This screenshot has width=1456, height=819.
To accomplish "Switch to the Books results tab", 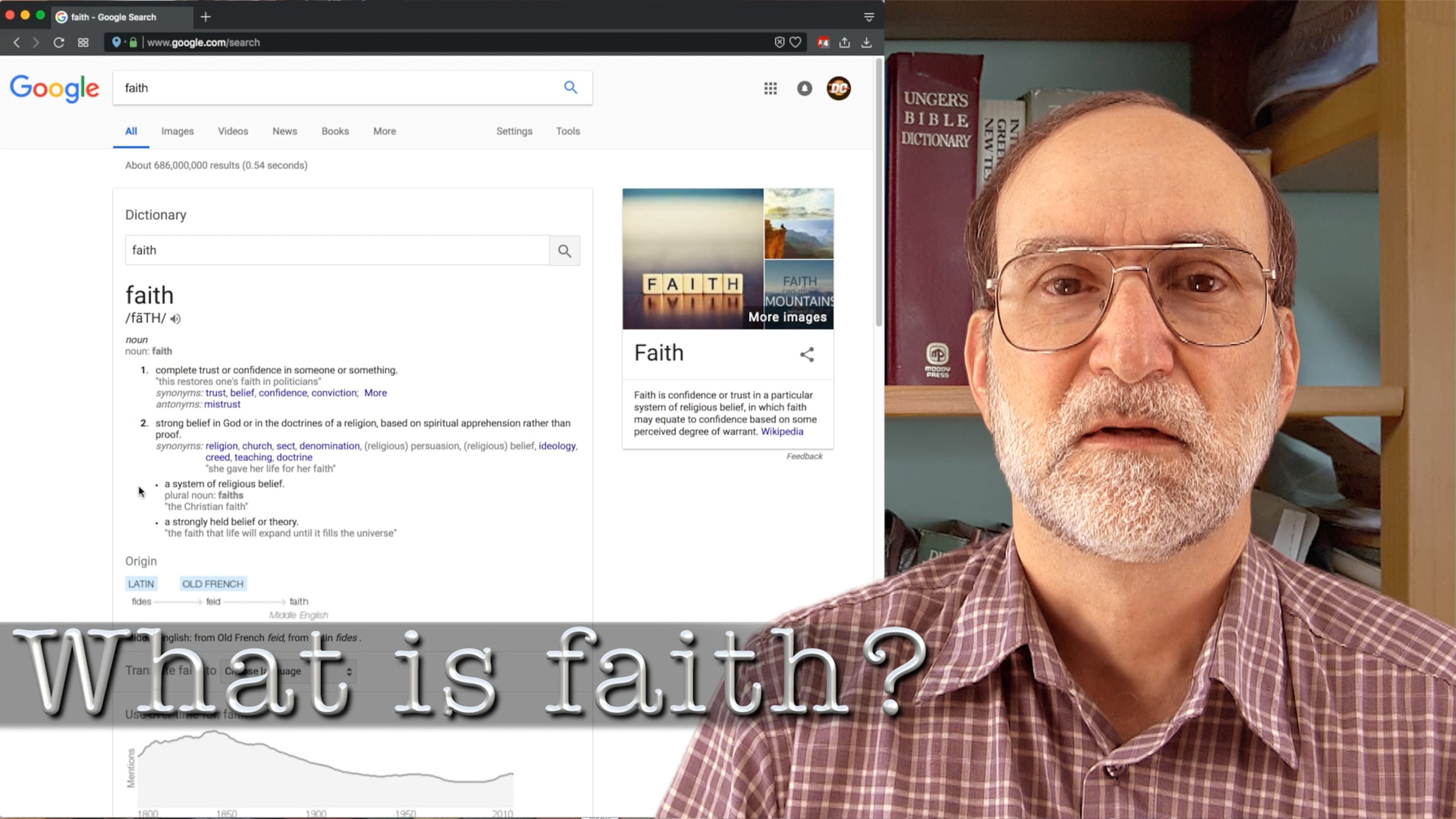I will point(335,131).
